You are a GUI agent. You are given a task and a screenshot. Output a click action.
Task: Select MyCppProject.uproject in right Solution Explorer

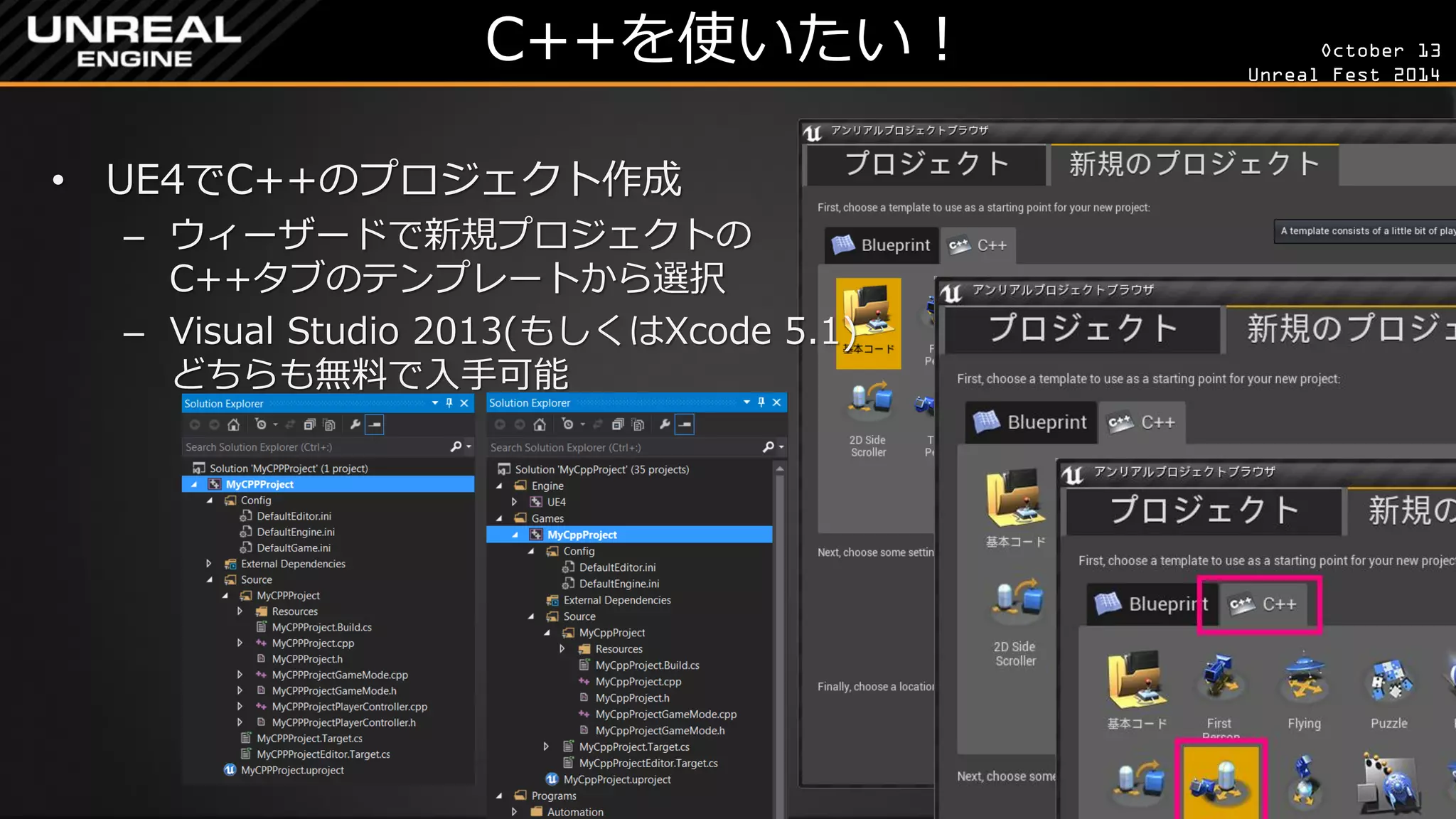[617, 779]
